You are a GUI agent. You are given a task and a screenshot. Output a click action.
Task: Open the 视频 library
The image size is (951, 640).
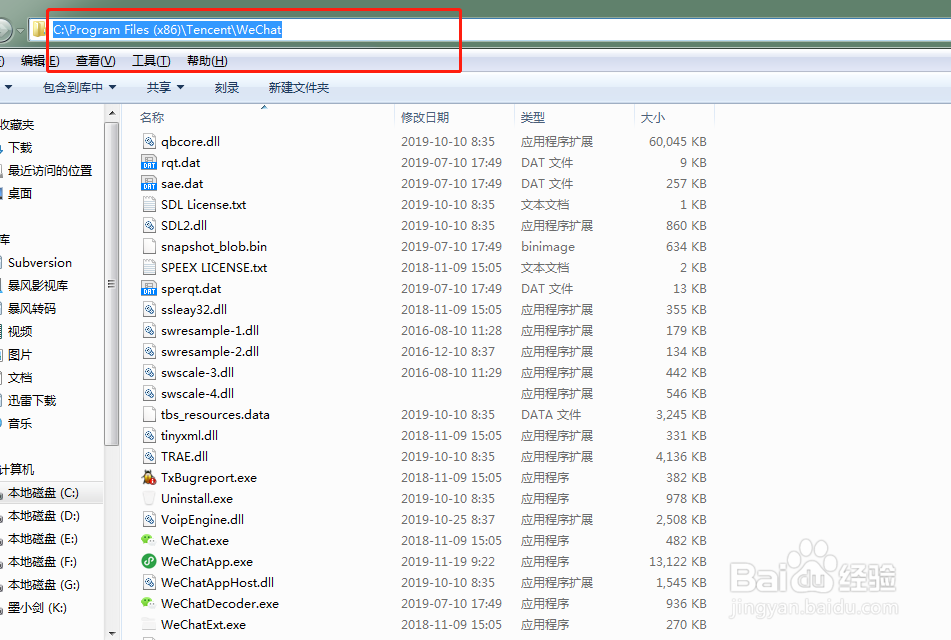20,331
